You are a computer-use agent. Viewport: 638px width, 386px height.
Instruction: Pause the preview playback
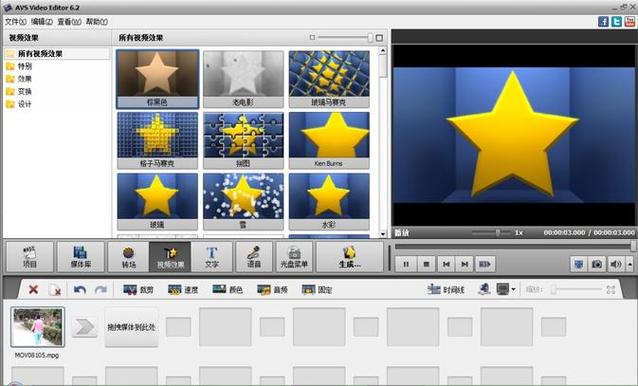pos(406,264)
